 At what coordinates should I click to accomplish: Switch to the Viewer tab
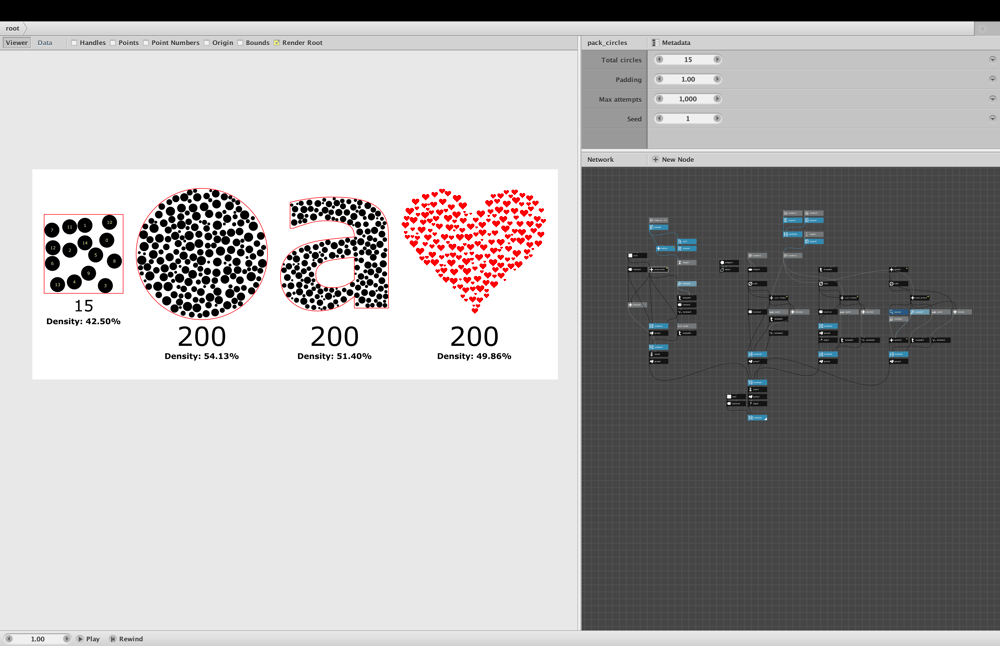point(17,43)
